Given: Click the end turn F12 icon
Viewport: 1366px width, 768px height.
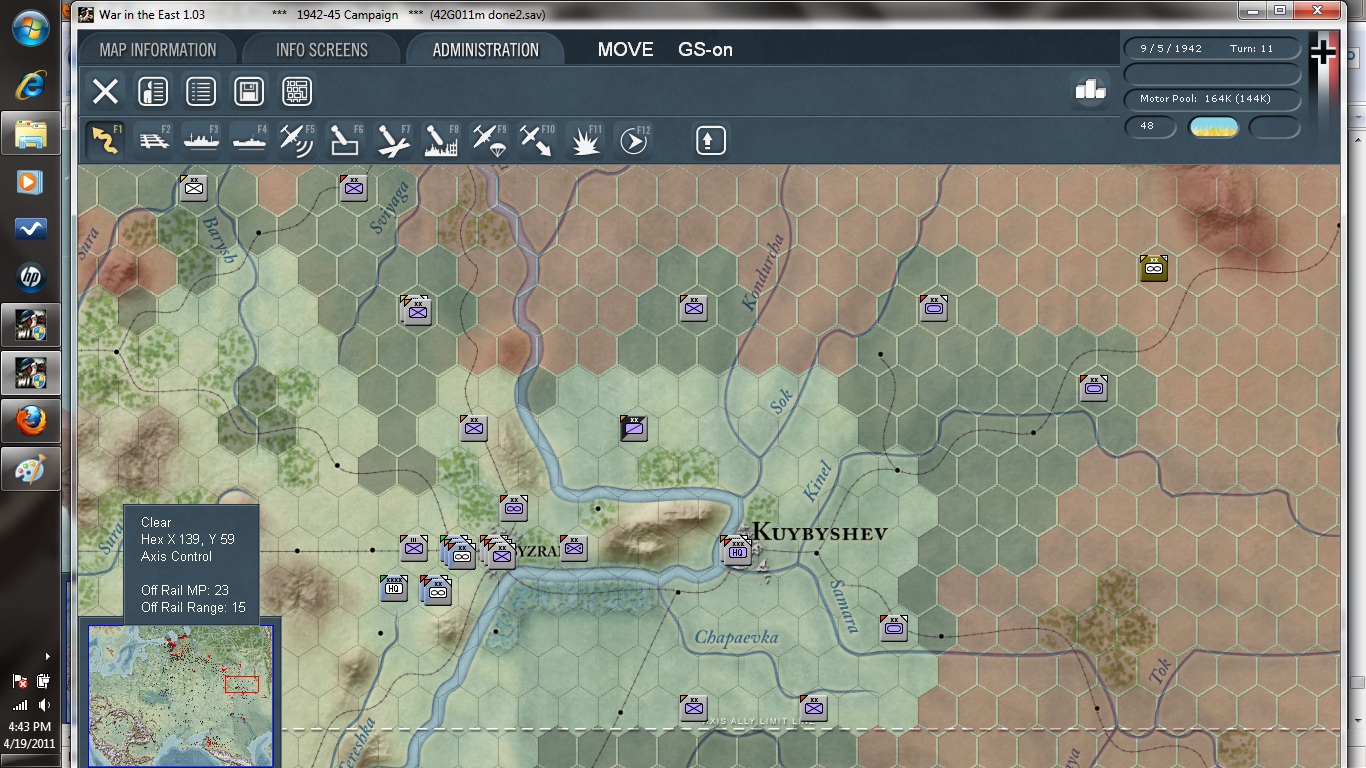Looking at the screenshot, I should [x=633, y=140].
